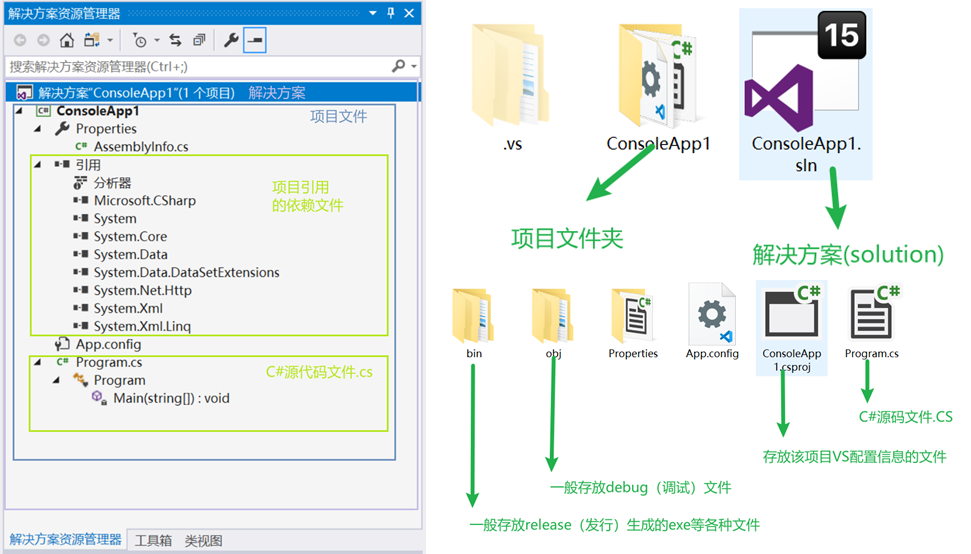The image size is (971, 554).
Task: Collapse the Program class node
Action: pos(56,380)
